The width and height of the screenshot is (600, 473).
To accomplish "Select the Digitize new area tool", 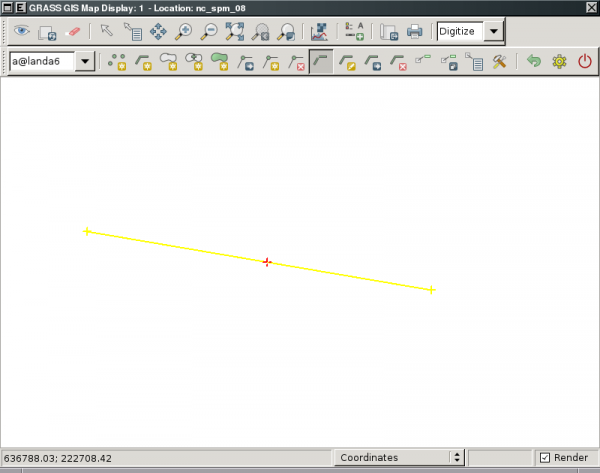I will (220, 62).
